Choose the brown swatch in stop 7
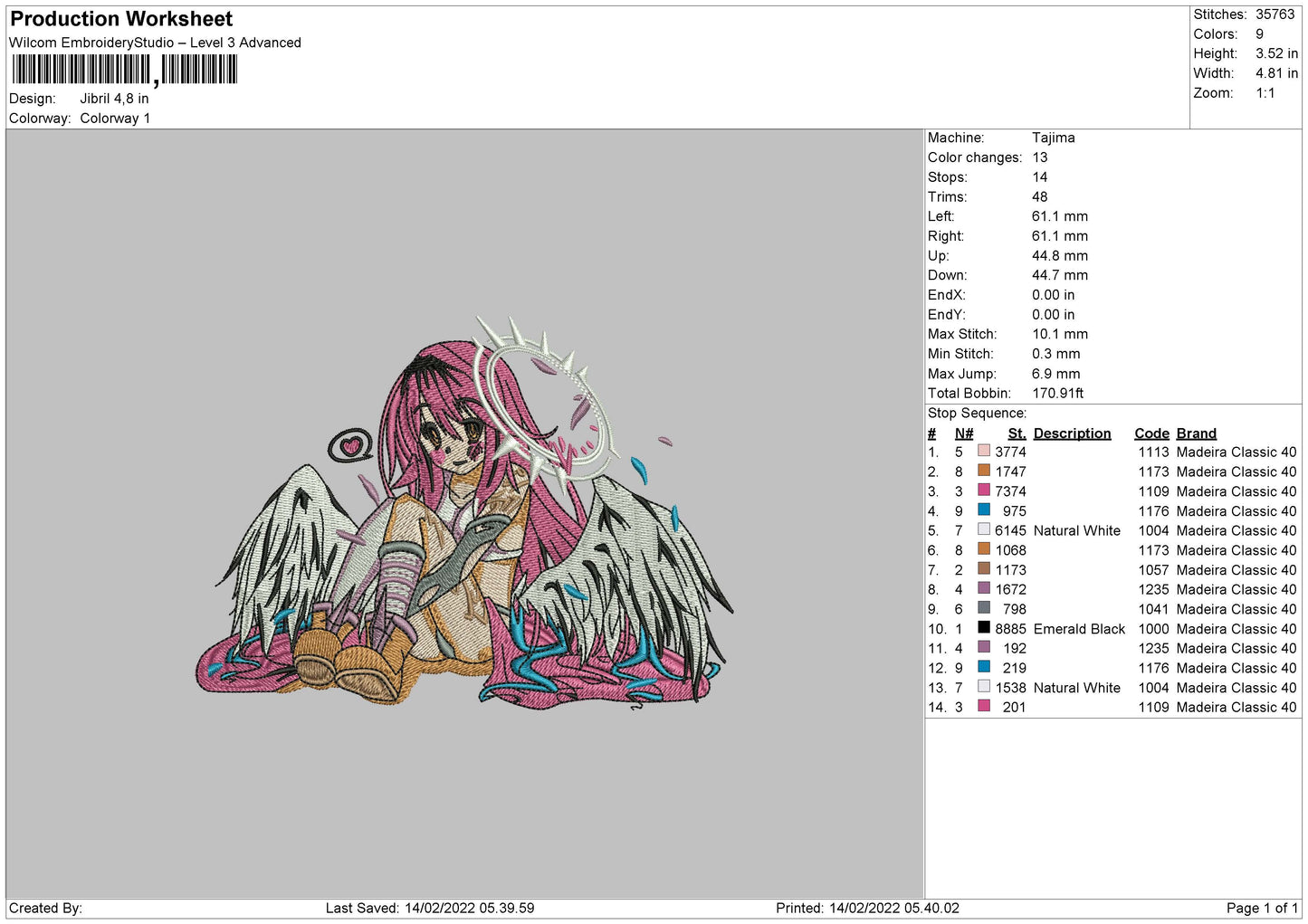The height and width of the screenshot is (924, 1308). point(983,569)
